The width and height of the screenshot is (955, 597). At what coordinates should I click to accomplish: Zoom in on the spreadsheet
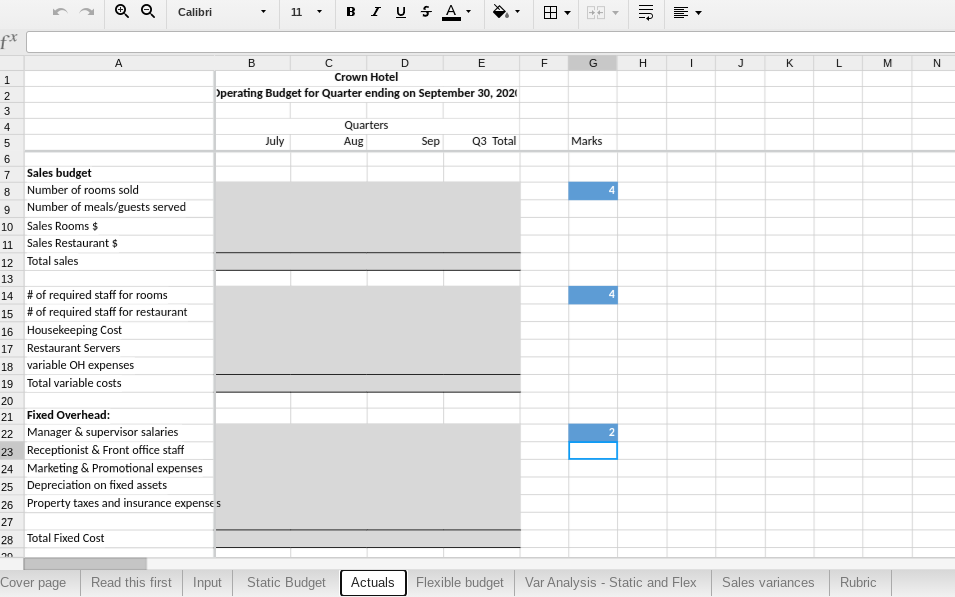coord(121,12)
